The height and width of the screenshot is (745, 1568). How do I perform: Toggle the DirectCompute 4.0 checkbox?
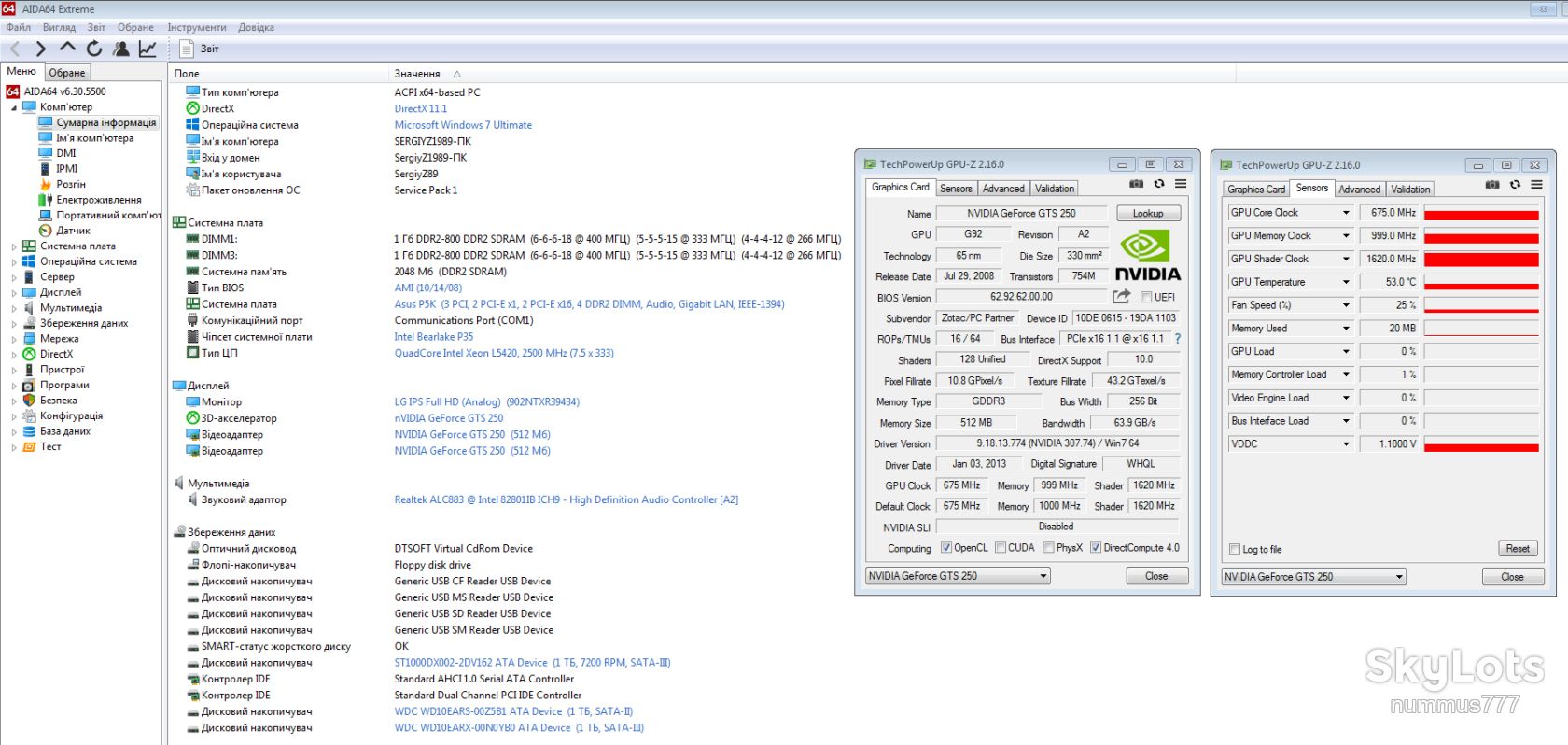pos(1096,548)
